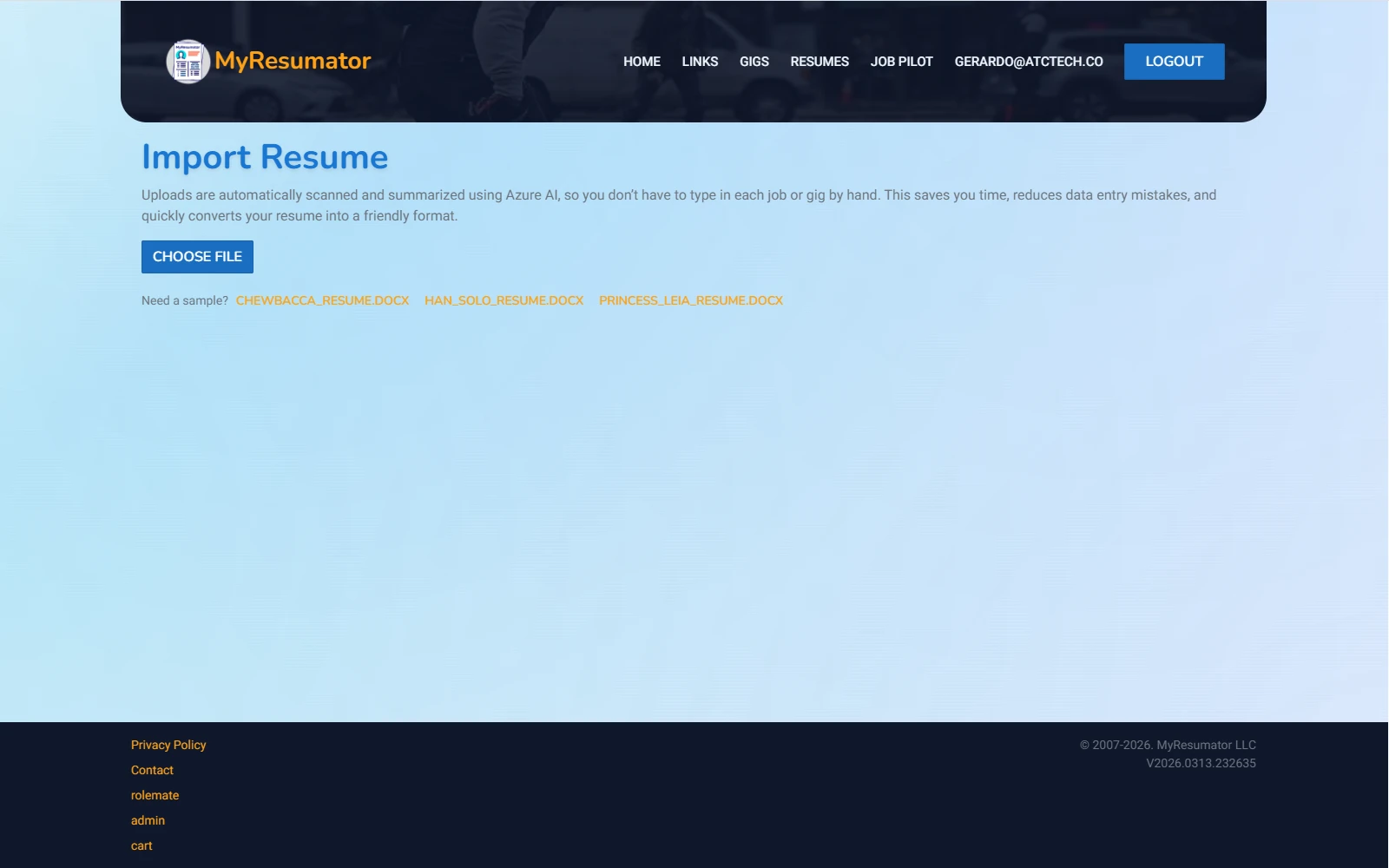Image resolution: width=1389 pixels, height=868 pixels.
Task: Open the cart page
Action: point(142,845)
